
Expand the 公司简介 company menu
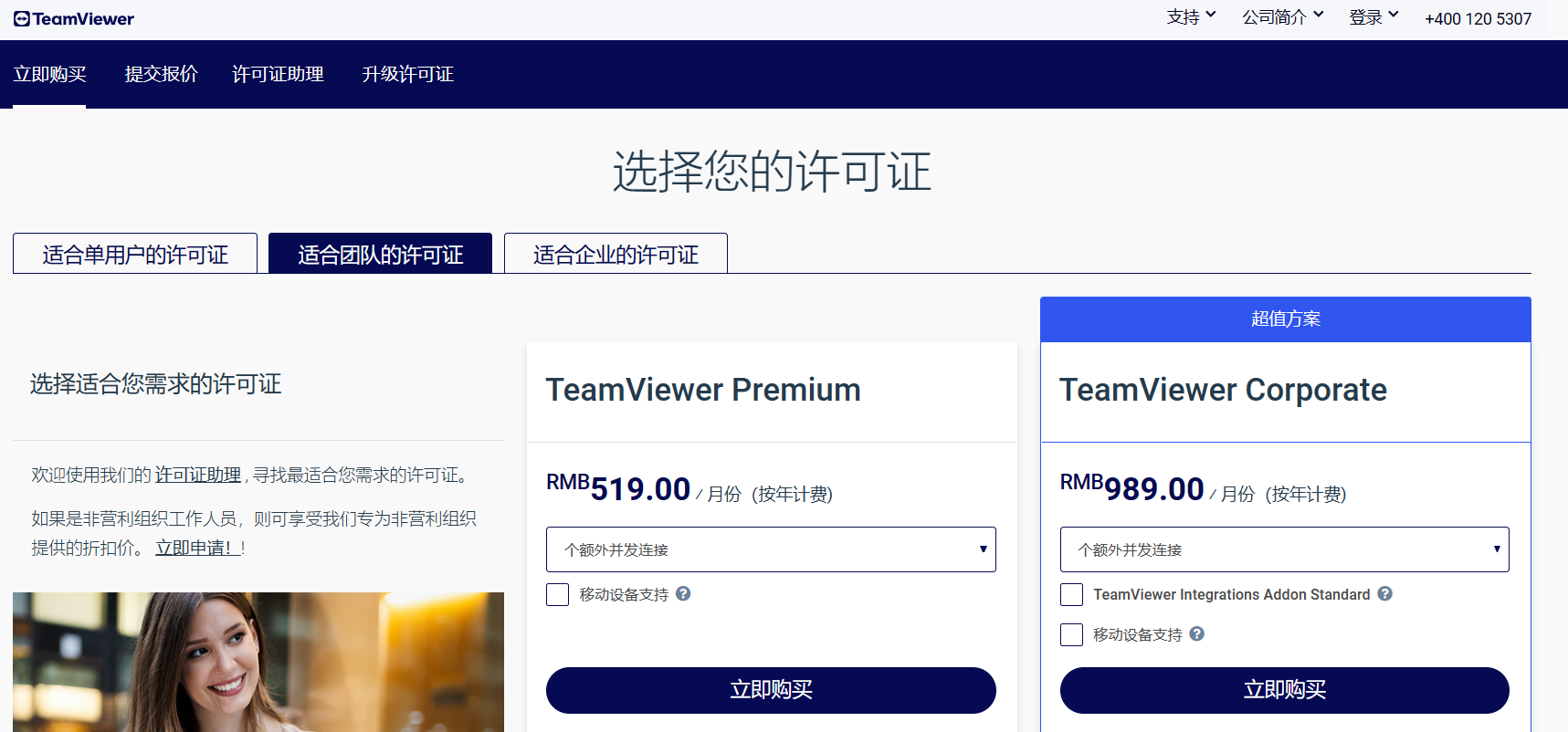1281,17
